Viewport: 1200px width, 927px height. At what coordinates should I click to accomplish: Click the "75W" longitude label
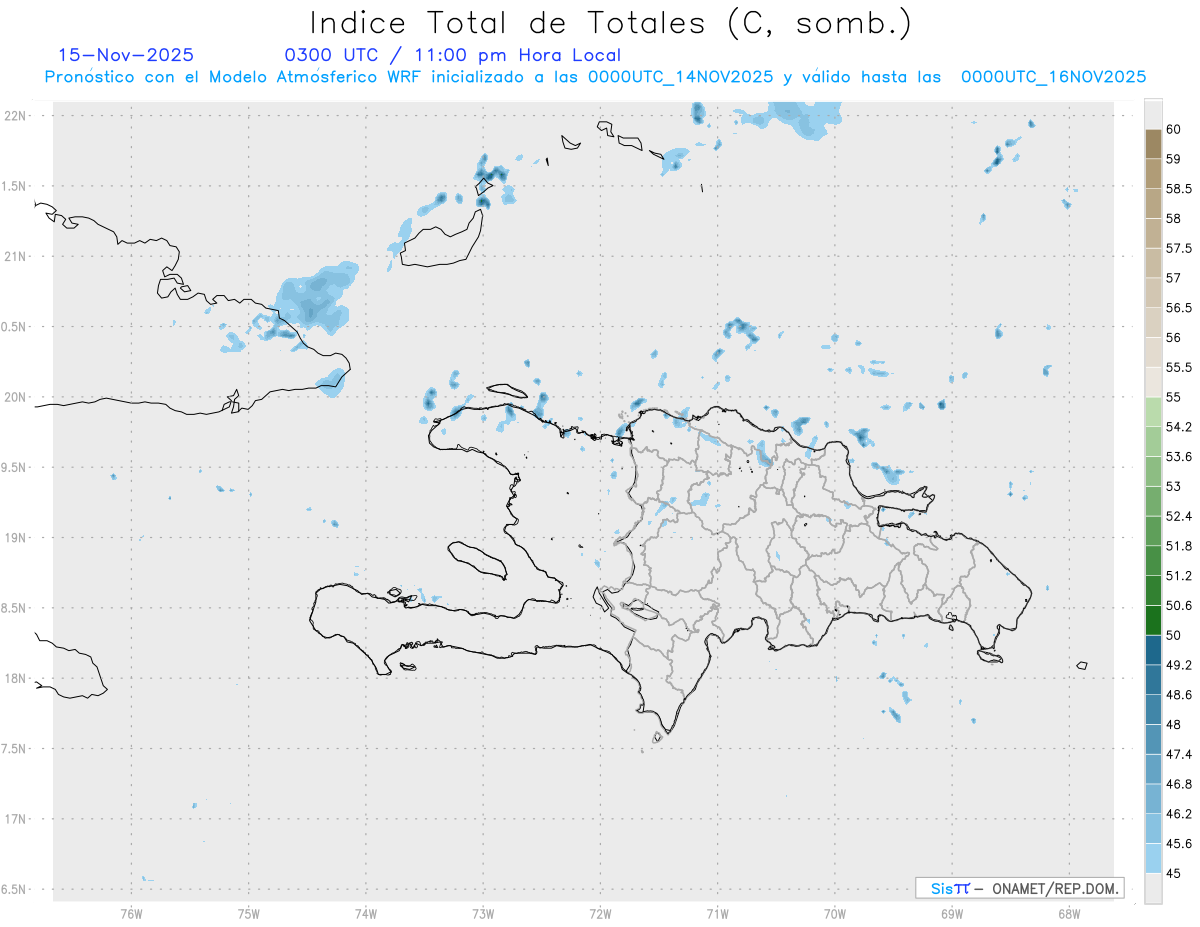pos(249,913)
